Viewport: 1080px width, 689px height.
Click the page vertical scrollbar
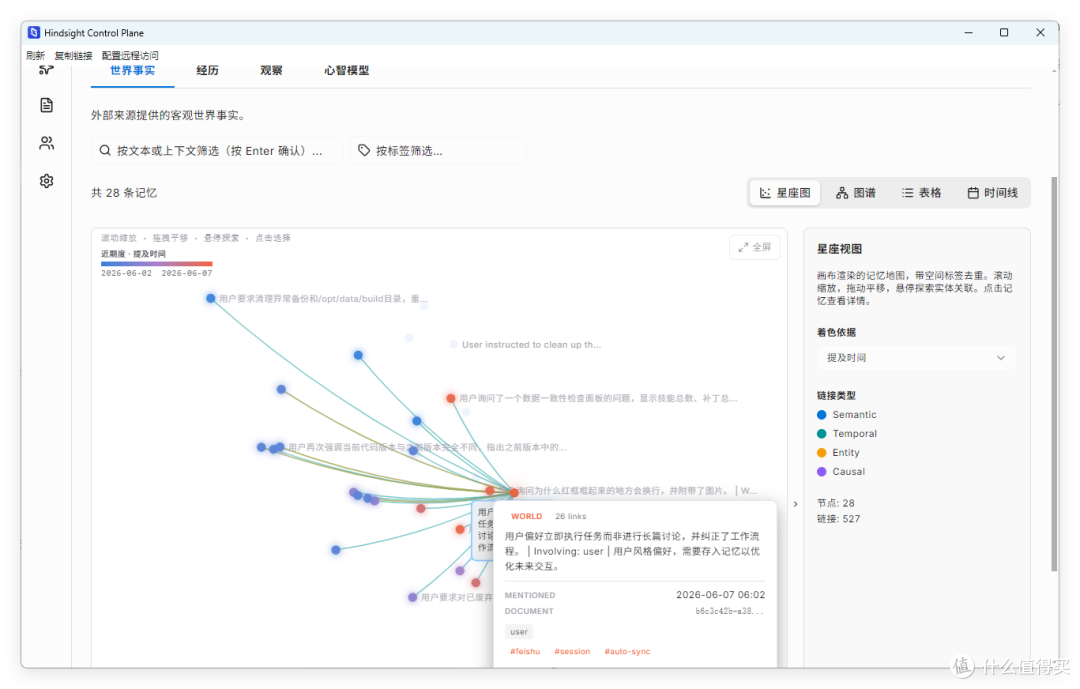coord(1054,374)
